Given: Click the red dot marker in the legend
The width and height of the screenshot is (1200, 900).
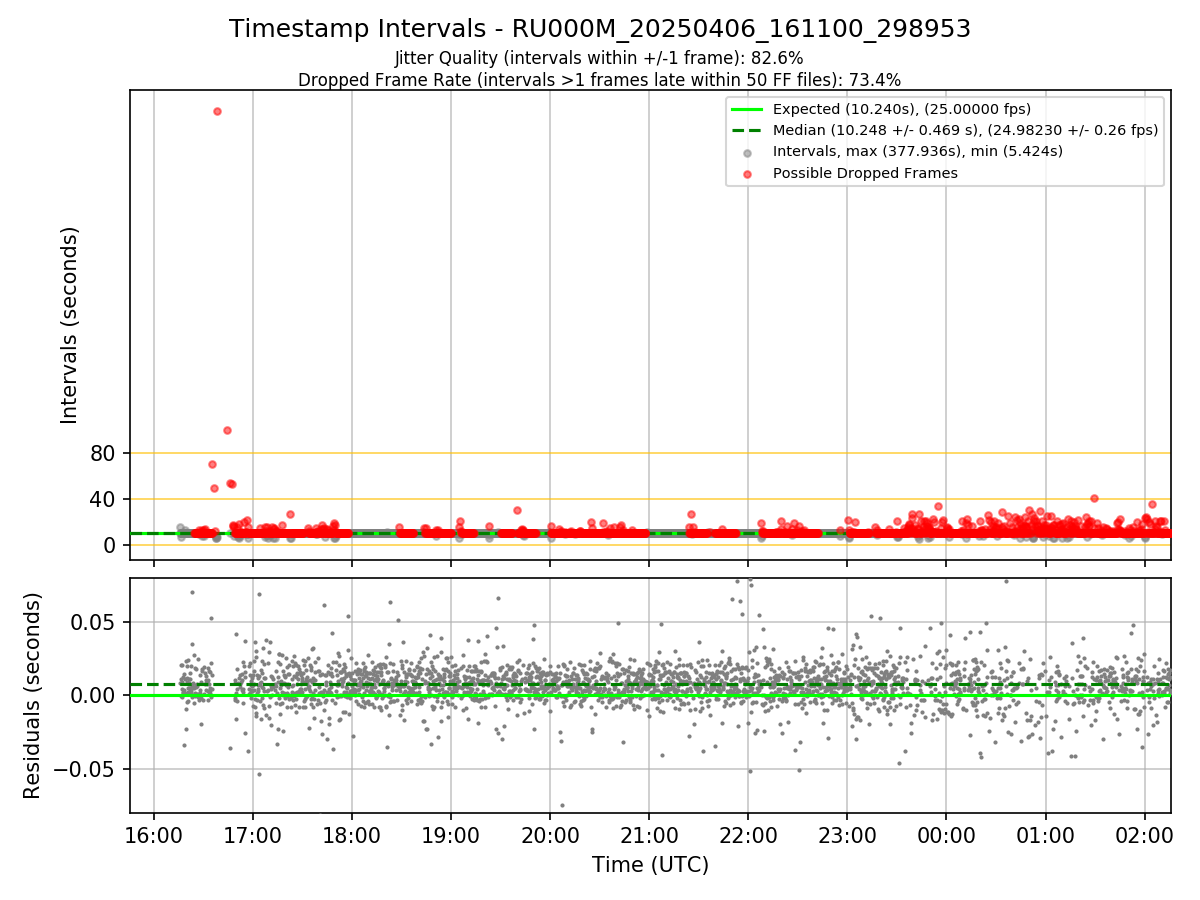Looking at the screenshot, I should click(747, 173).
